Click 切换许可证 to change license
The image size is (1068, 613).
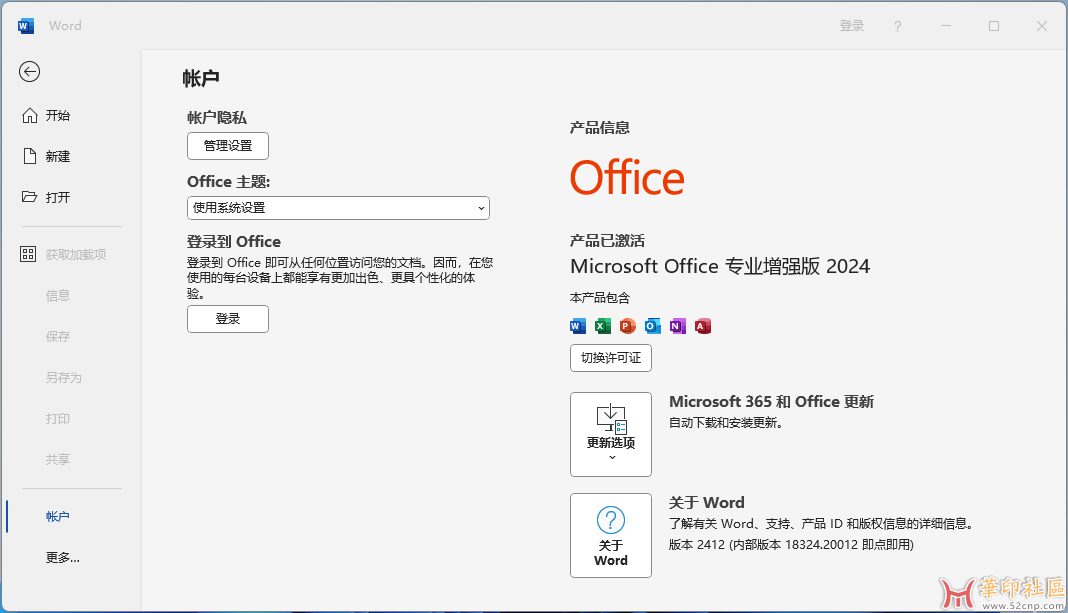click(x=610, y=357)
